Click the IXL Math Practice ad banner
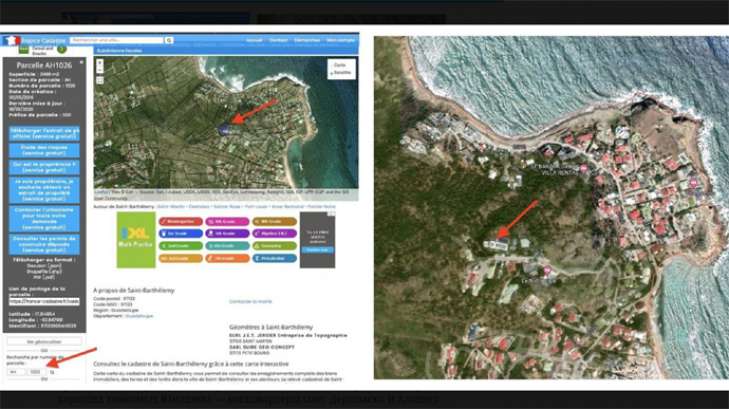The height and width of the screenshot is (409, 729). pyautogui.click(x=135, y=239)
